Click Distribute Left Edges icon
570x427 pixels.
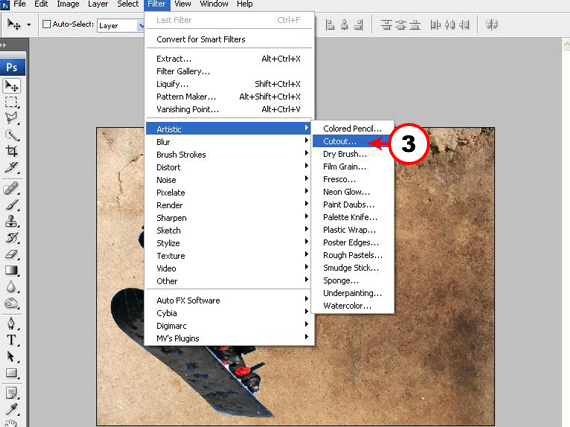pyautogui.click(x=435, y=25)
